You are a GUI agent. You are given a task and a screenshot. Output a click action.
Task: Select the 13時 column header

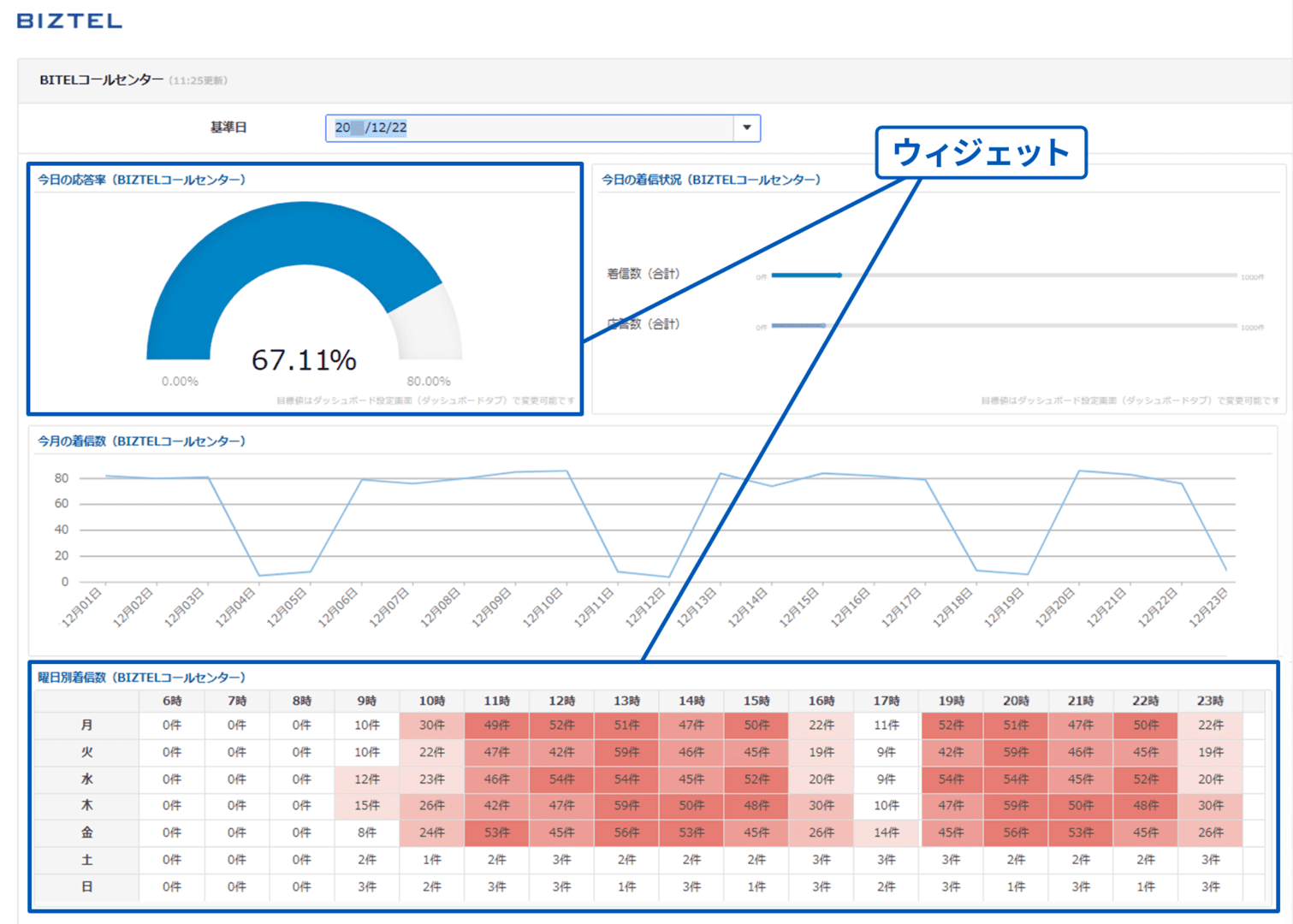(626, 701)
